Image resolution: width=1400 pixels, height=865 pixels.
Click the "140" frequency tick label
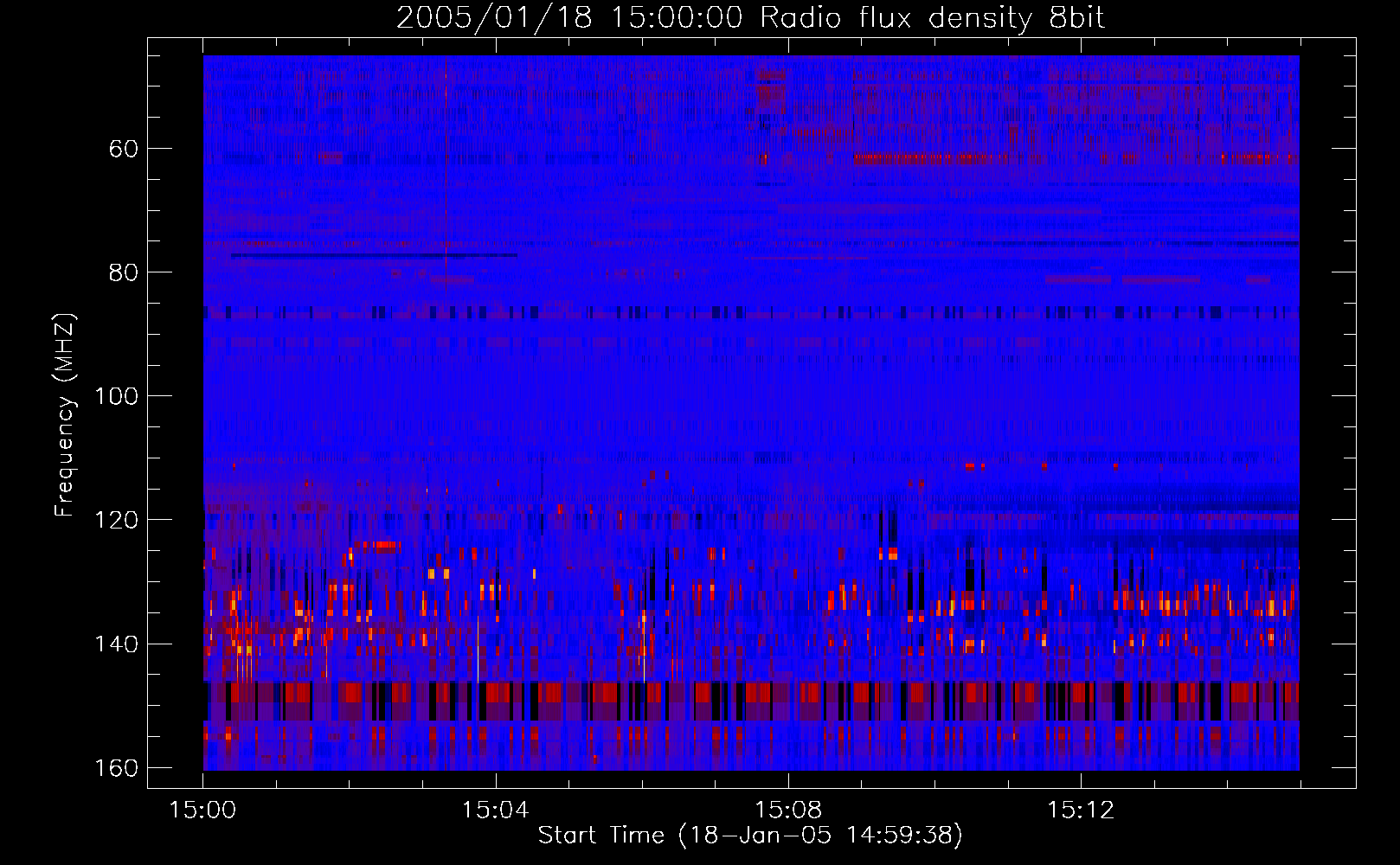tap(115, 644)
